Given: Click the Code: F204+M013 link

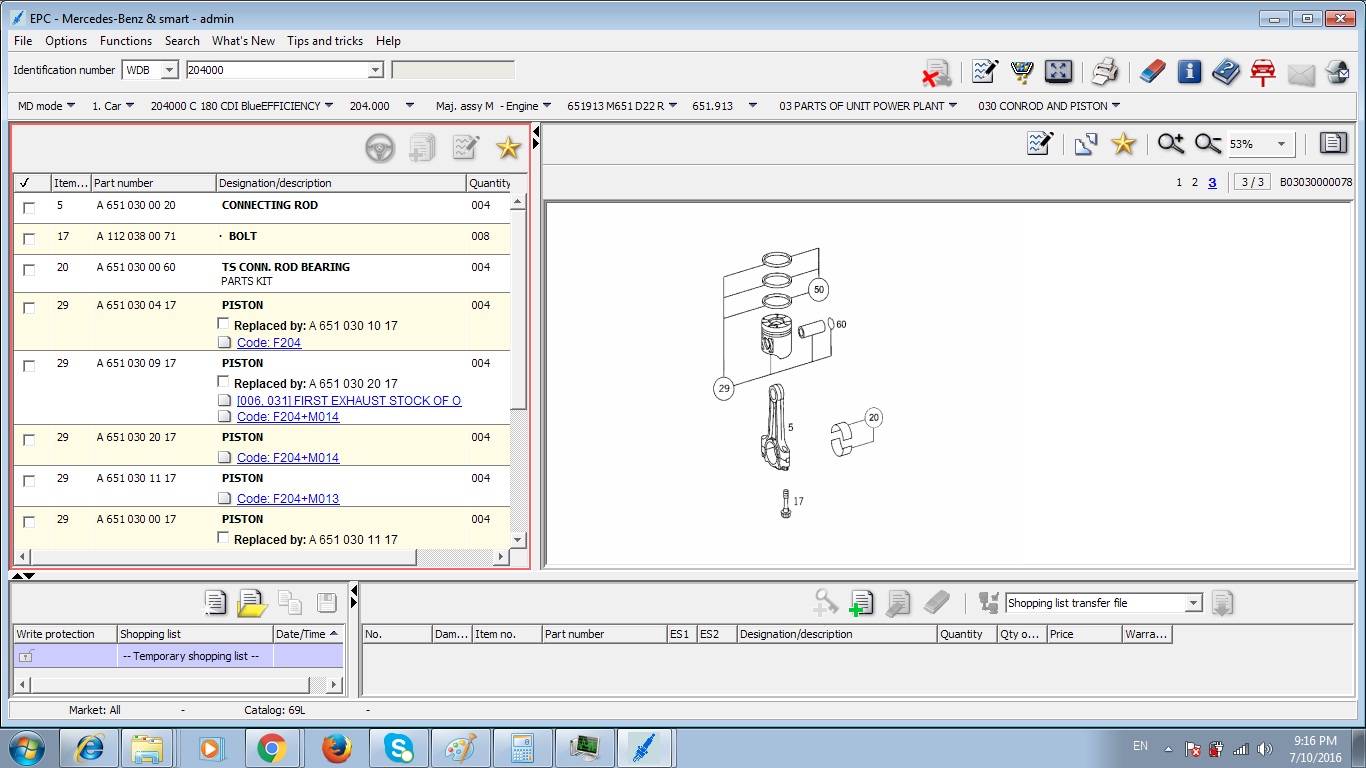Looking at the screenshot, I should click(x=288, y=499).
